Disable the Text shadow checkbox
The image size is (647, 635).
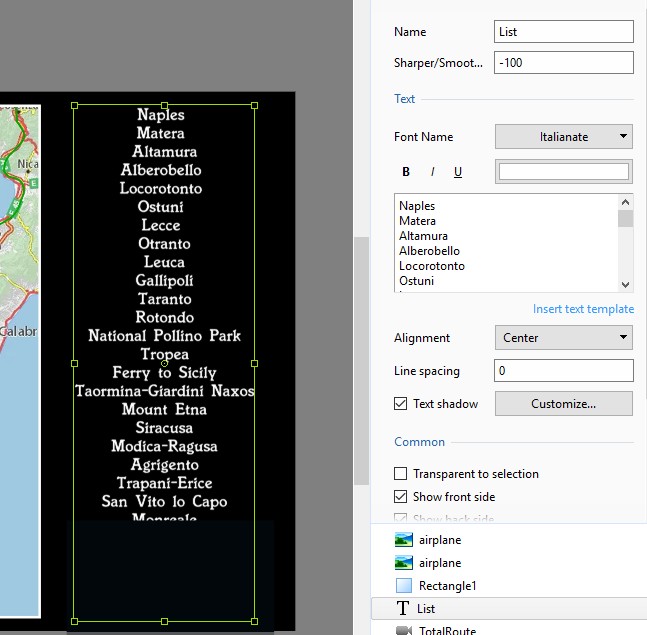pyautogui.click(x=401, y=404)
